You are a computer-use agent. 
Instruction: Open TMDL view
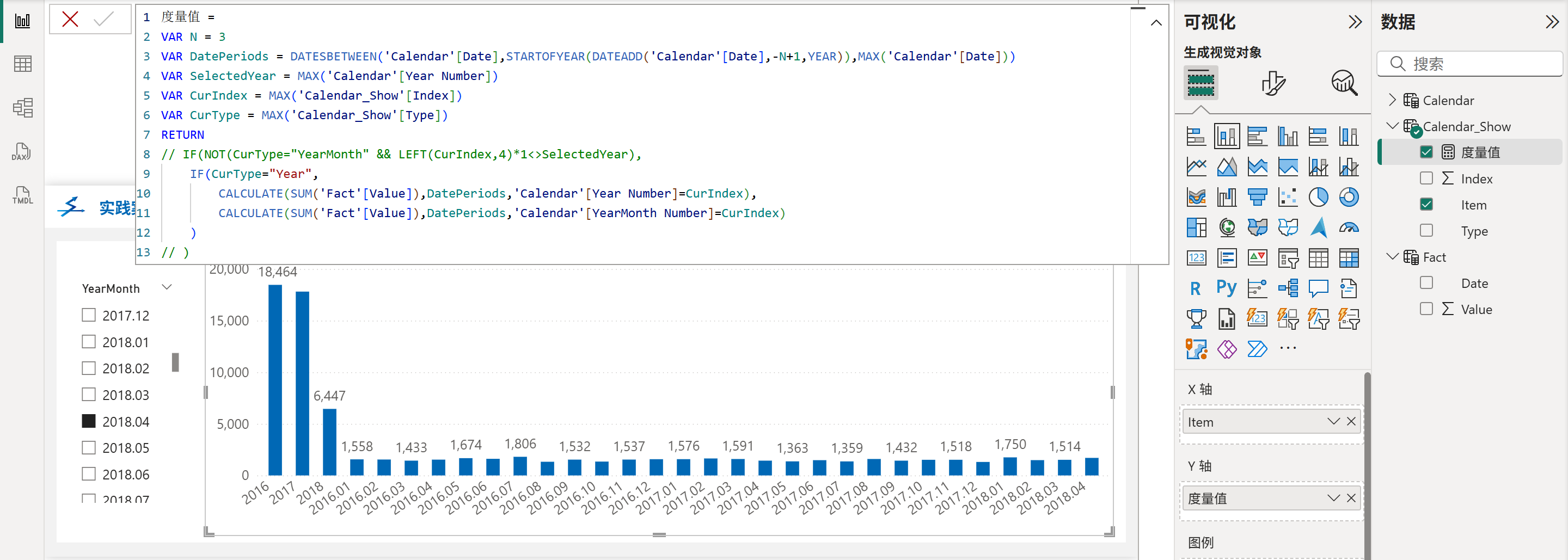(22, 195)
